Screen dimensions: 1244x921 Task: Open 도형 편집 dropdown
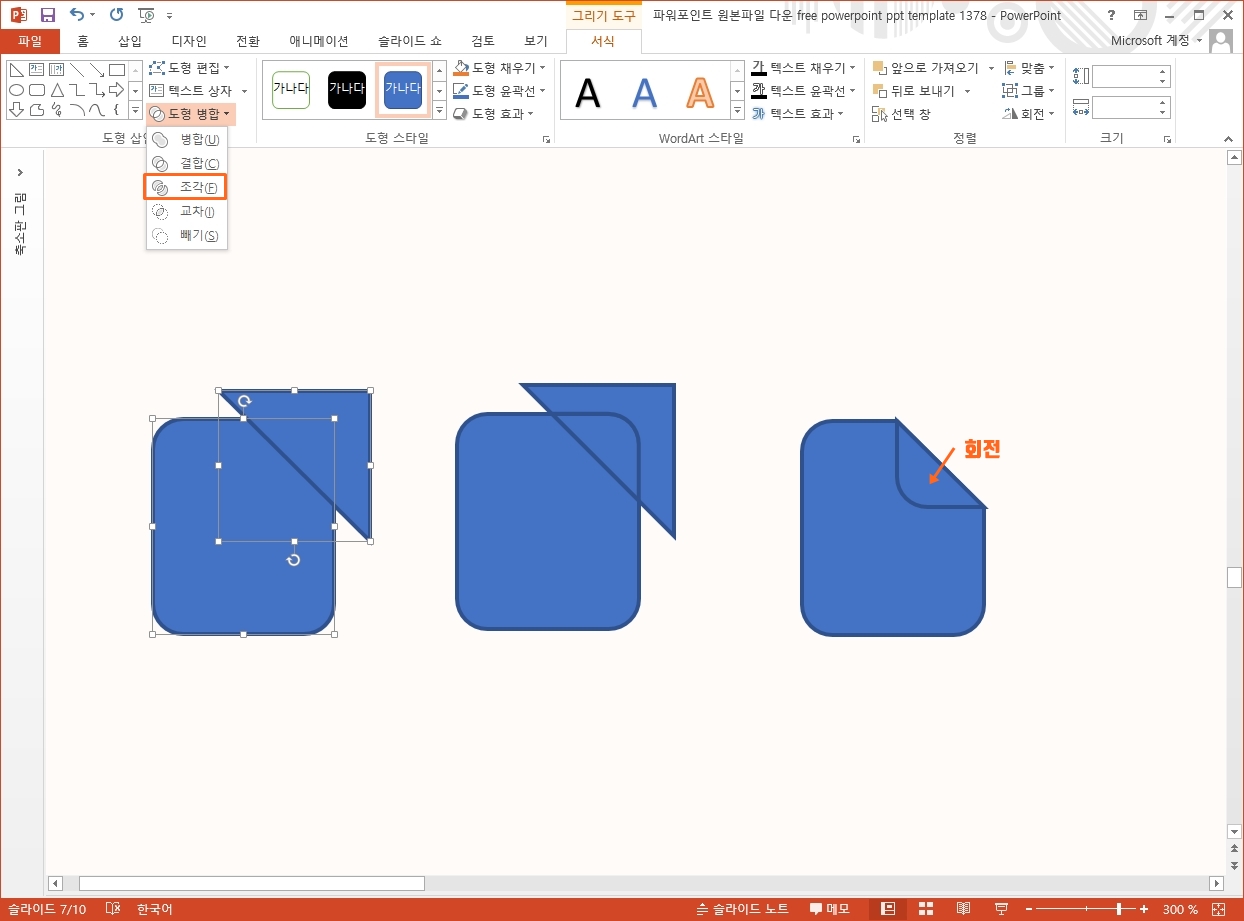(189, 68)
